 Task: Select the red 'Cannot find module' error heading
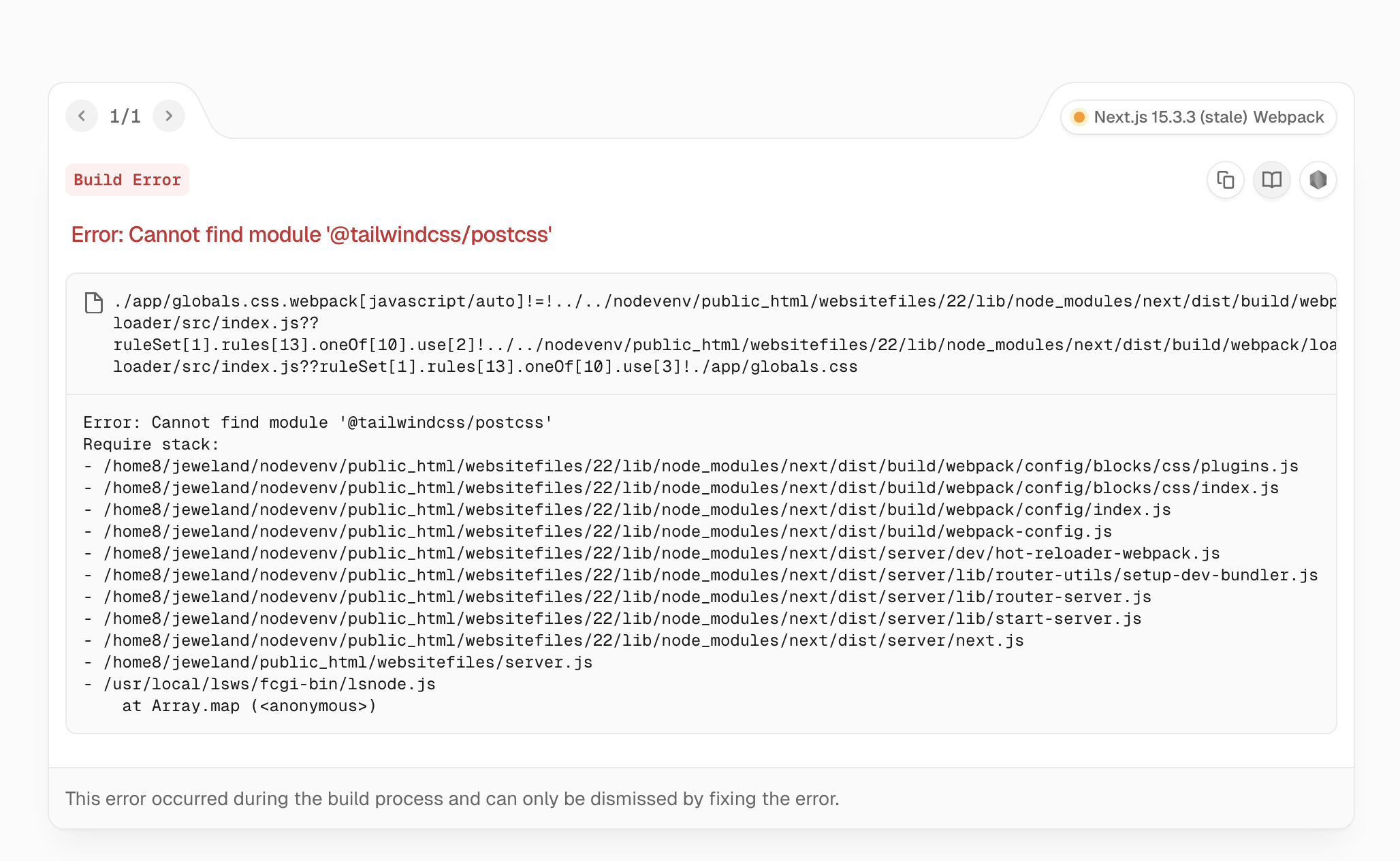coord(311,234)
